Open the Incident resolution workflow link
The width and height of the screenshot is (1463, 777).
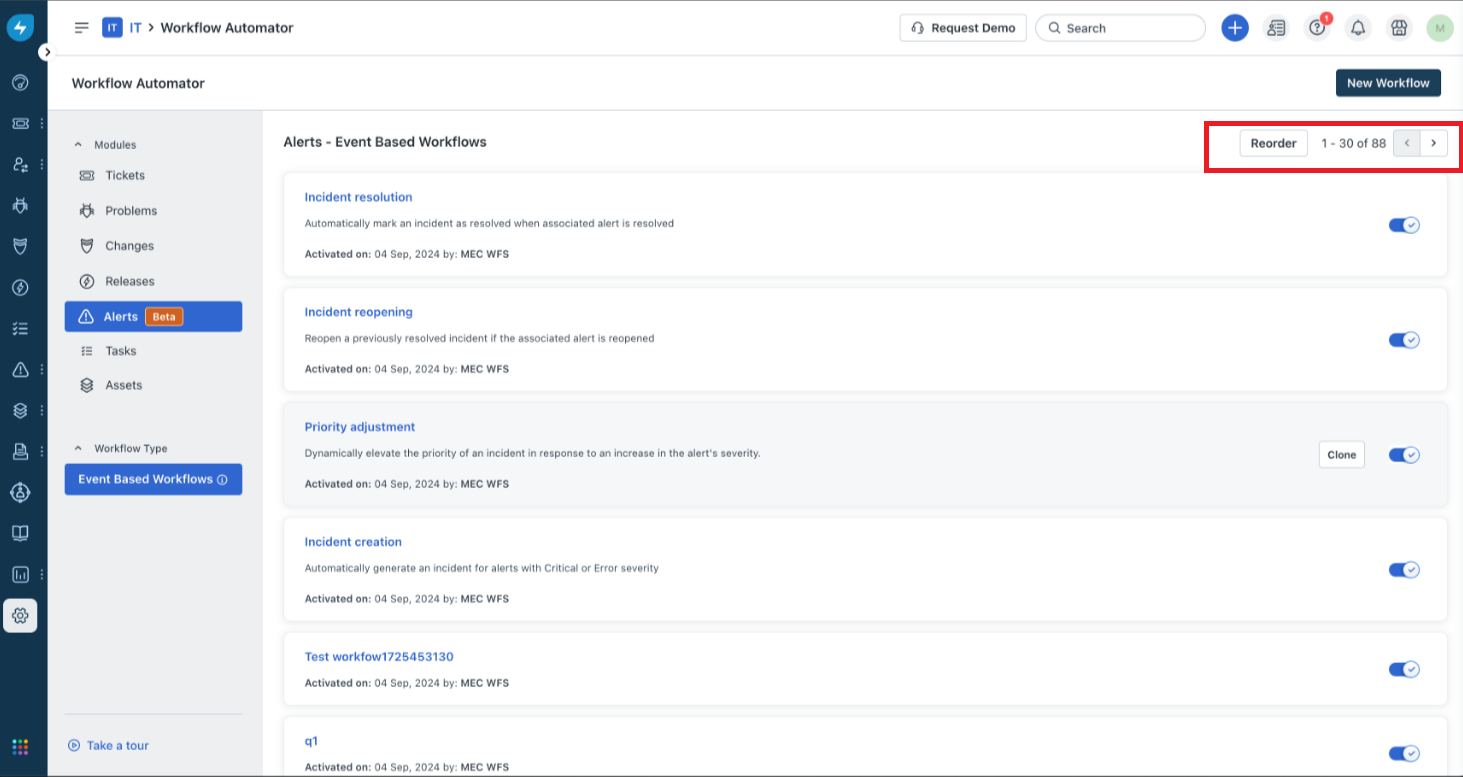click(x=358, y=198)
